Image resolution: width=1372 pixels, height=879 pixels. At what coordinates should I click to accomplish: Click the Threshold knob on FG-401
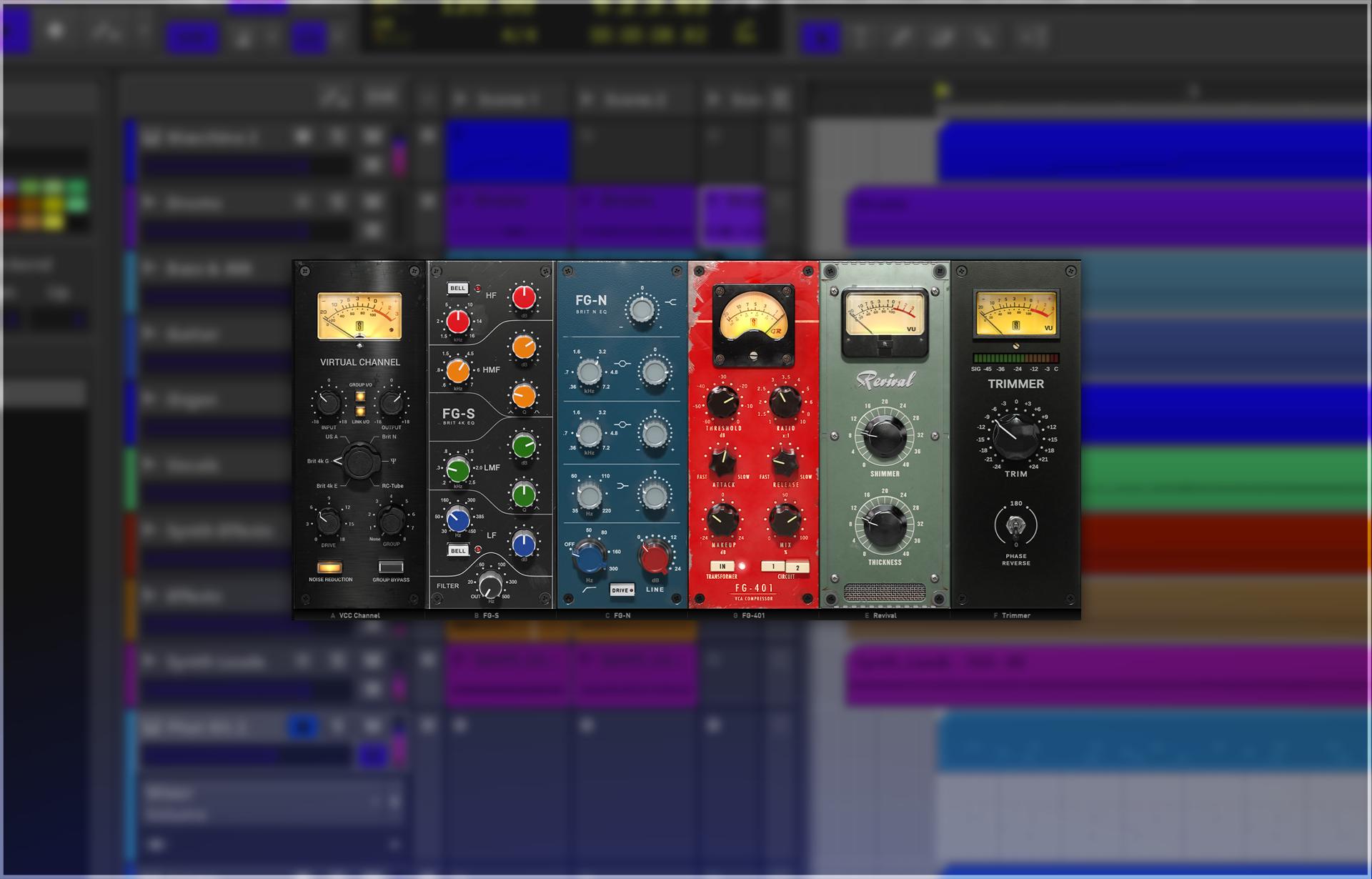tap(723, 402)
